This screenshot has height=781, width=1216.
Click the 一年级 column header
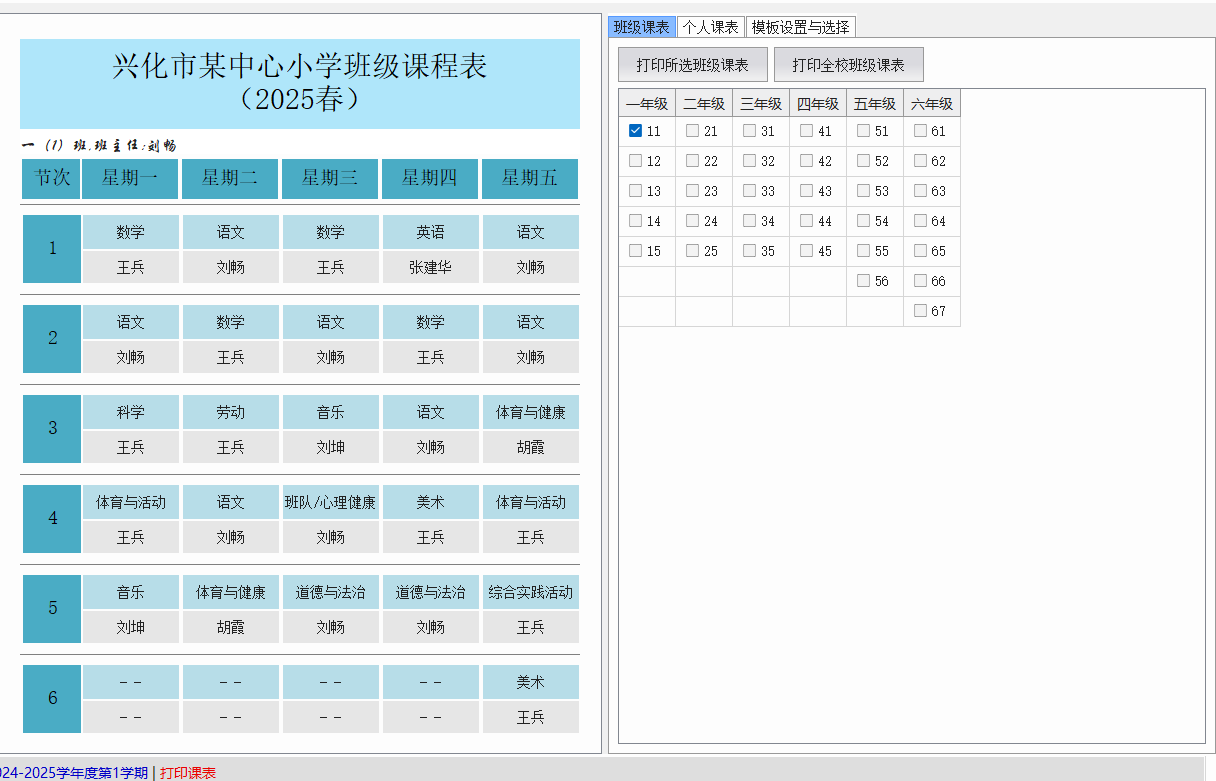(x=646, y=104)
